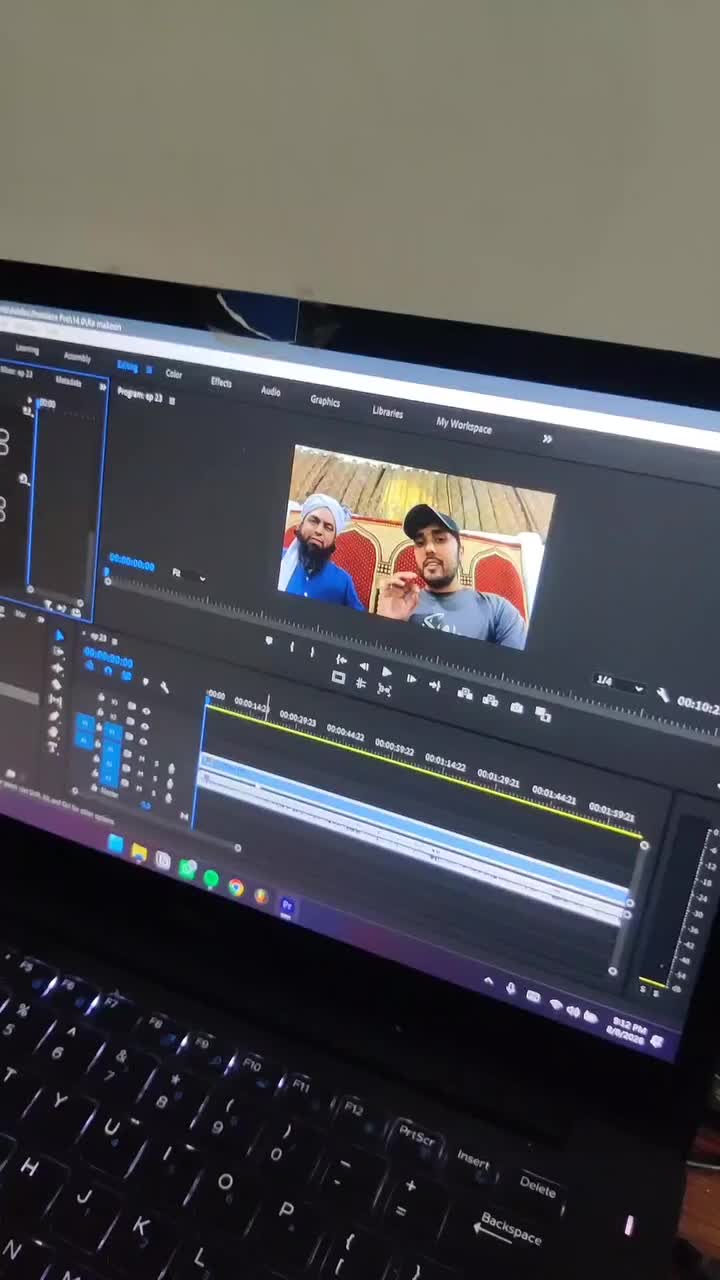Open File Explorer from taskbar
This screenshot has height=1280, width=720.
click(x=138, y=852)
